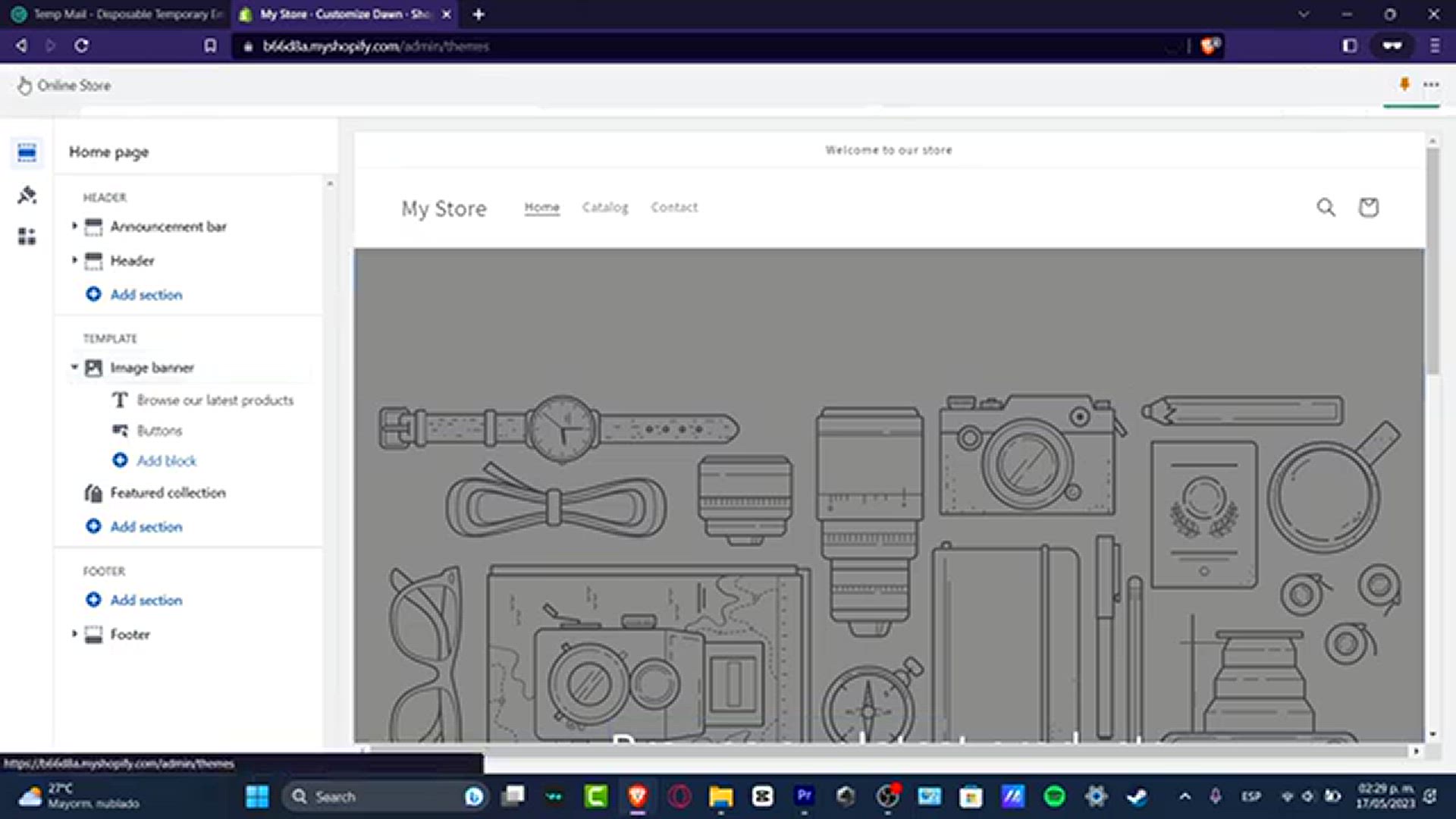Open weather widget showing 27°C

point(79,795)
